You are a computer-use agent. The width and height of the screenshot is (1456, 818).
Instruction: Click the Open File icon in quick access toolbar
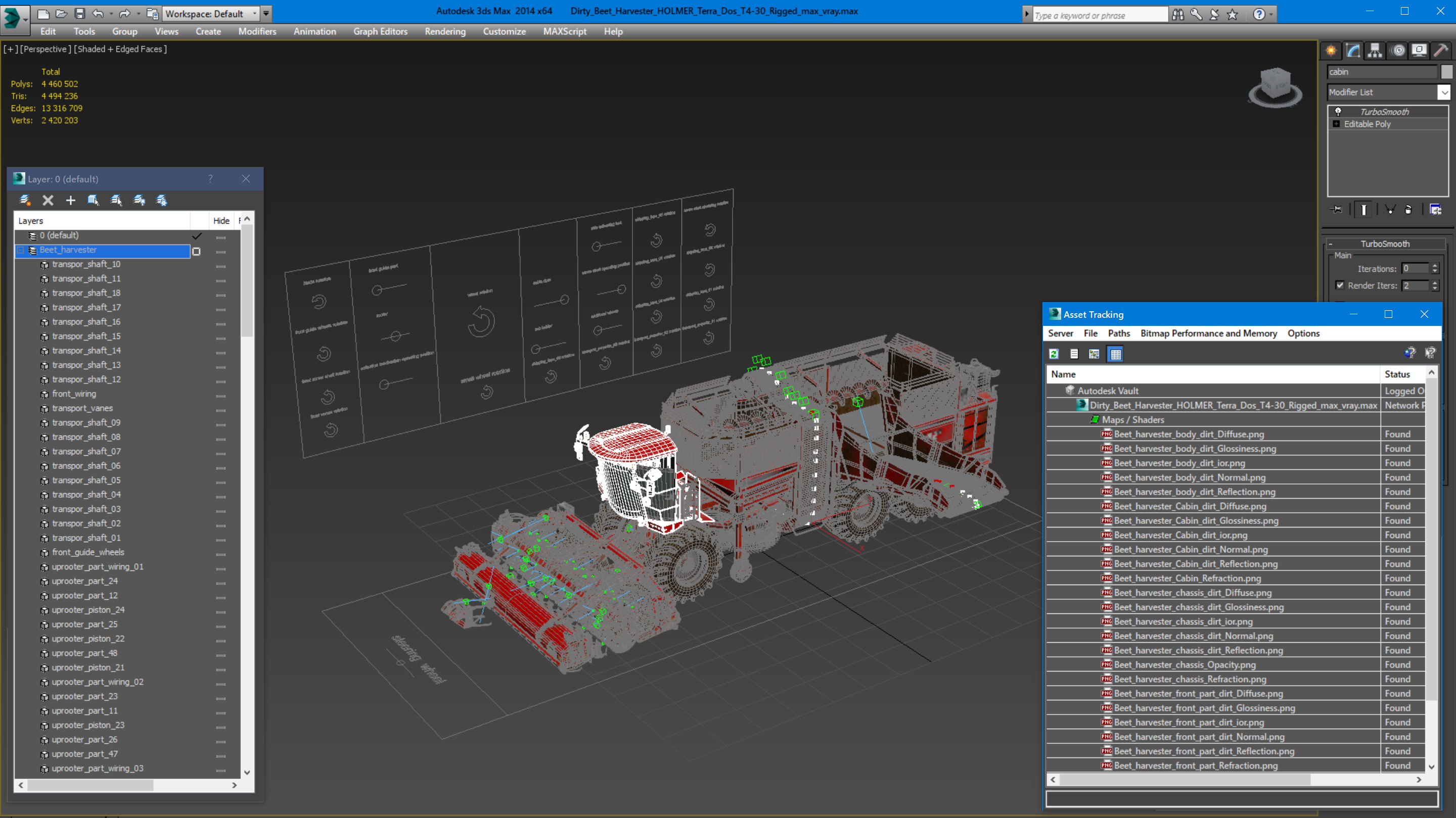[61, 14]
